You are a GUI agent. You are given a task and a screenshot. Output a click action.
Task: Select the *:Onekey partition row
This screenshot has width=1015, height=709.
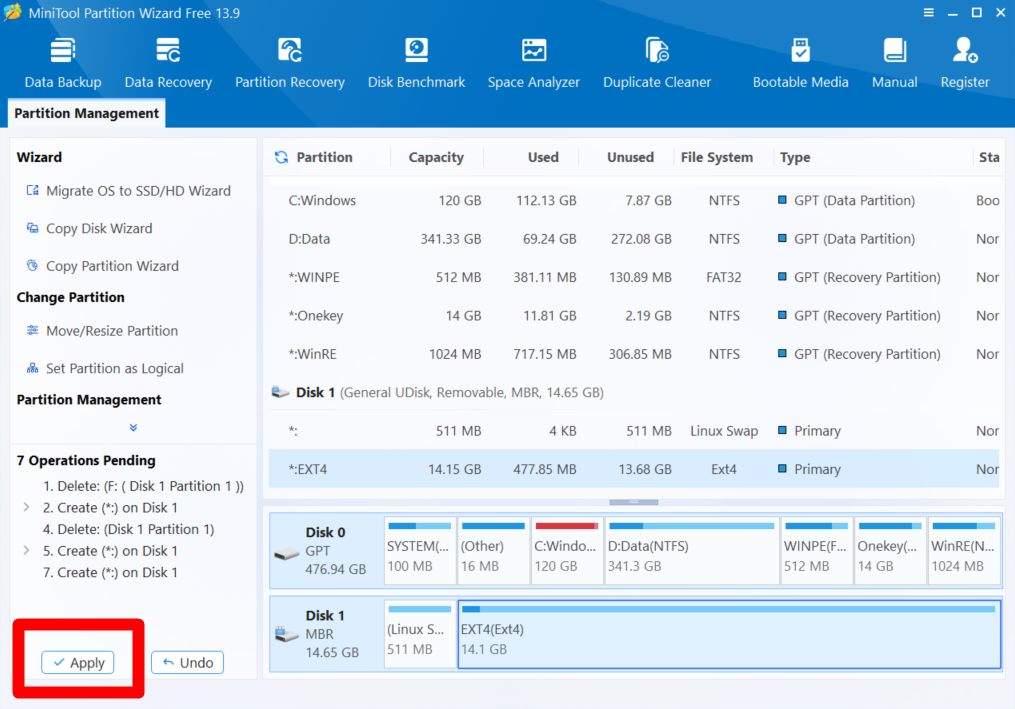coord(634,315)
